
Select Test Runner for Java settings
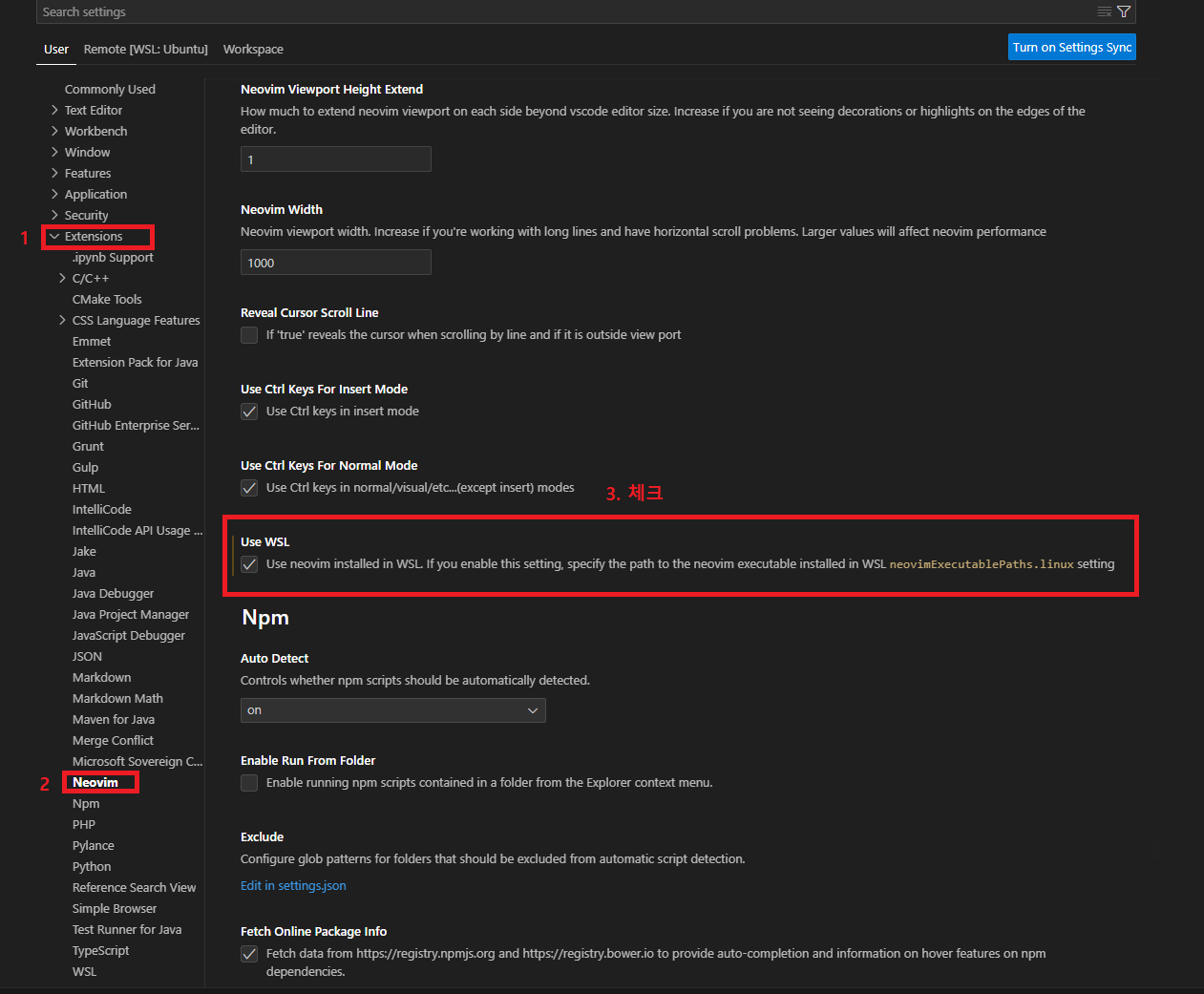[x=127, y=929]
